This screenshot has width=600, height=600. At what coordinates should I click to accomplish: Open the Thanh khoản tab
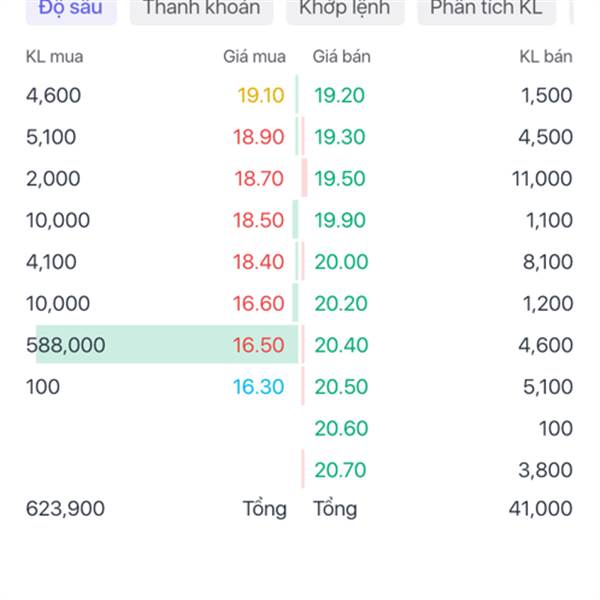(202, 9)
